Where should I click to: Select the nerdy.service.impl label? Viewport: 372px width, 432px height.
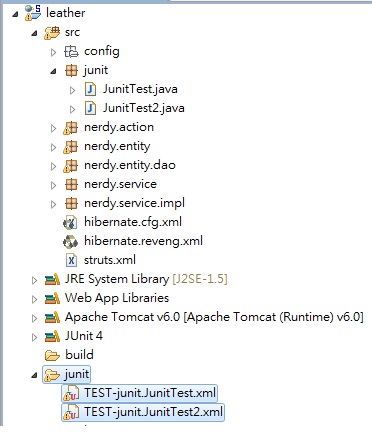[x=134, y=203]
